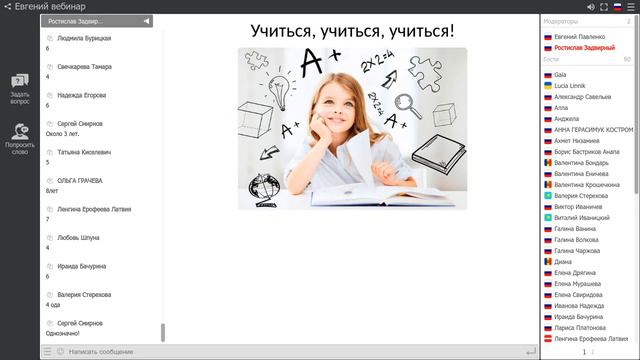Select guest Галина Волкова
The image size is (640, 360).
tap(576, 240)
